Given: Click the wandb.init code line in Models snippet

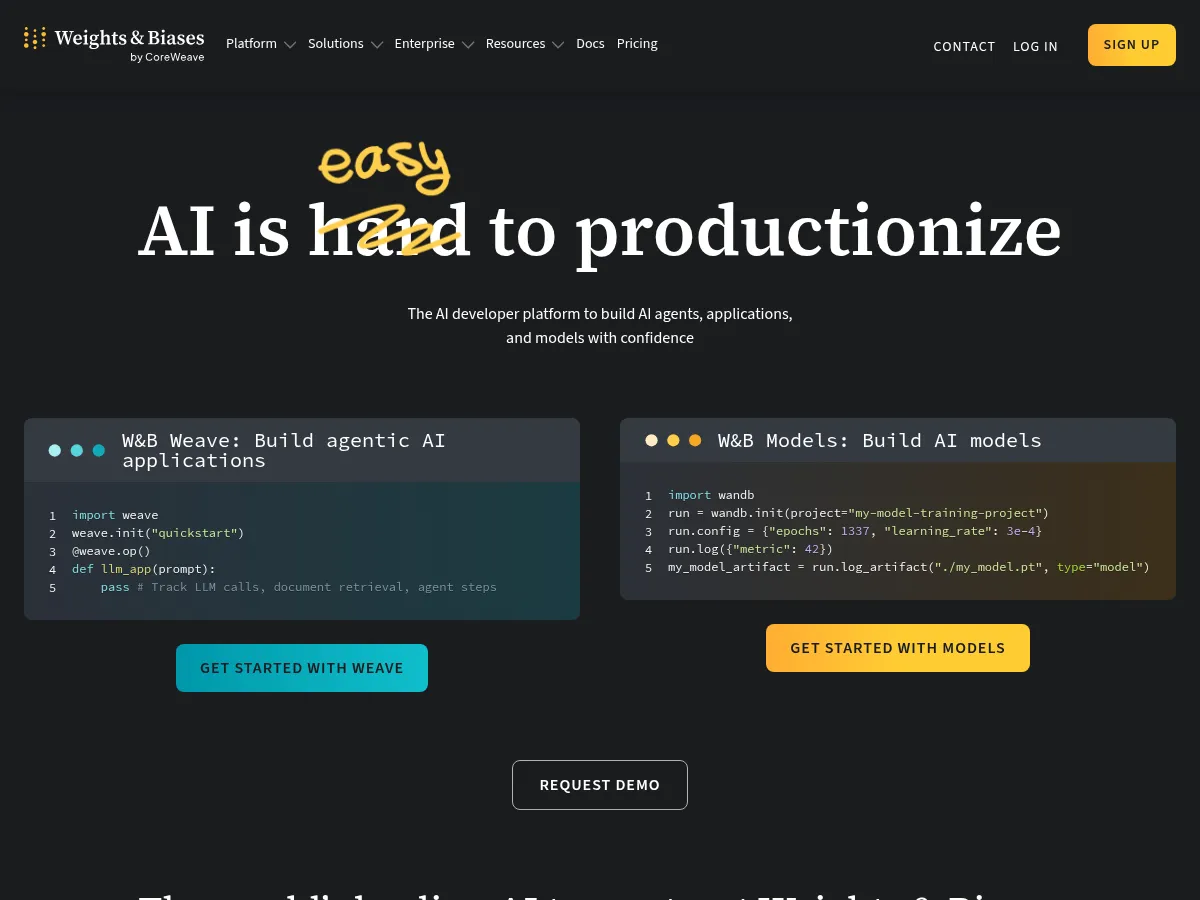Looking at the screenshot, I should [x=858, y=513].
